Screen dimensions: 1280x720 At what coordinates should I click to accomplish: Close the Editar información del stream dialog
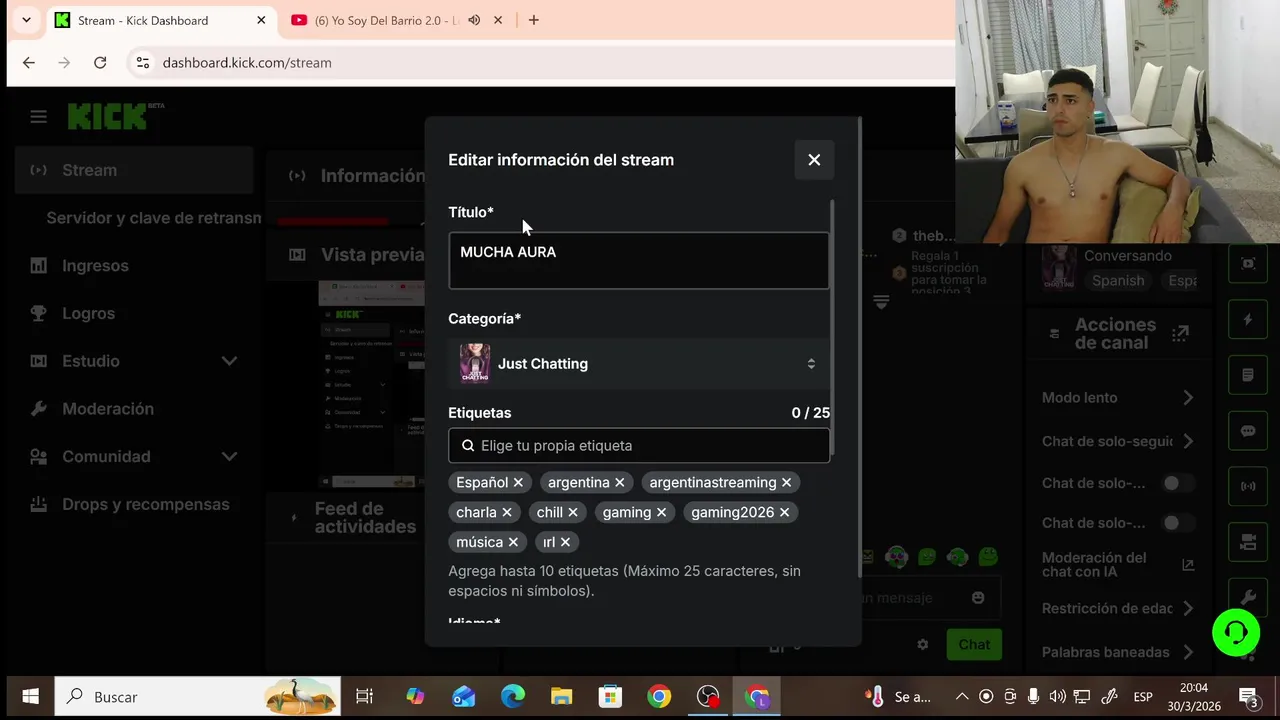pyautogui.click(x=814, y=160)
